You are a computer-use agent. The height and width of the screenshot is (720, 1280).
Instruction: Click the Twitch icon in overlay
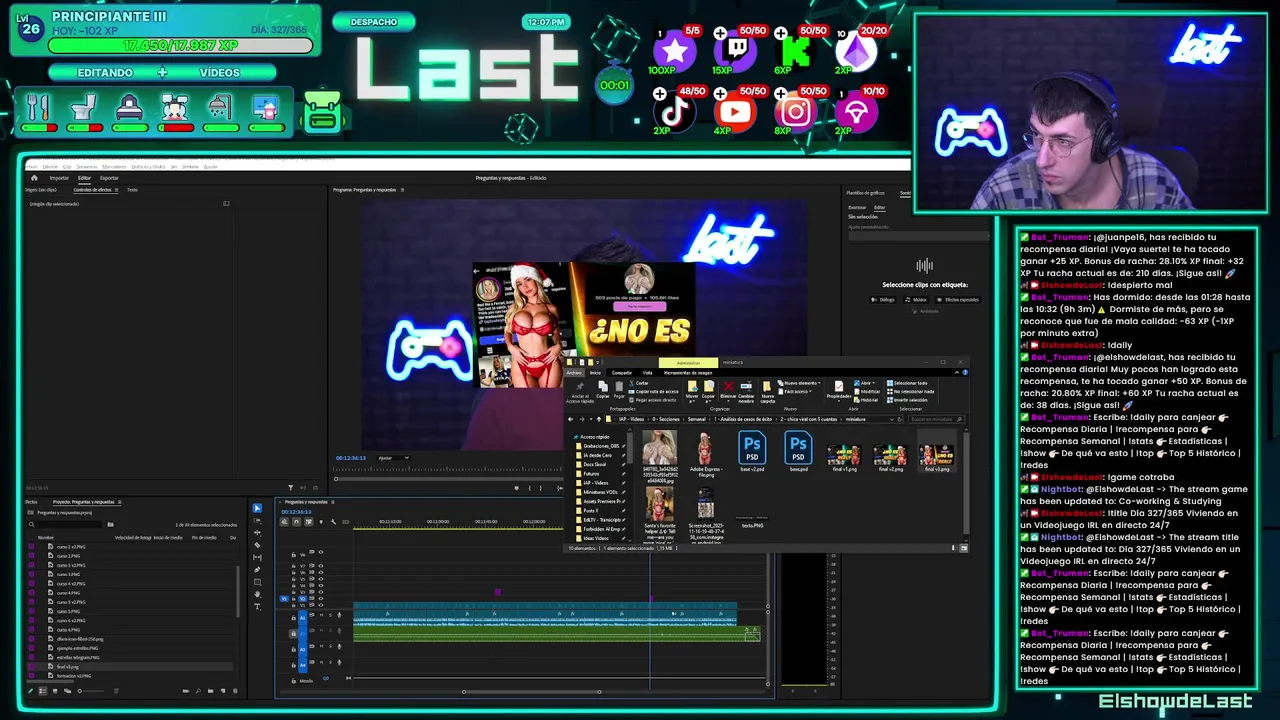tap(735, 51)
